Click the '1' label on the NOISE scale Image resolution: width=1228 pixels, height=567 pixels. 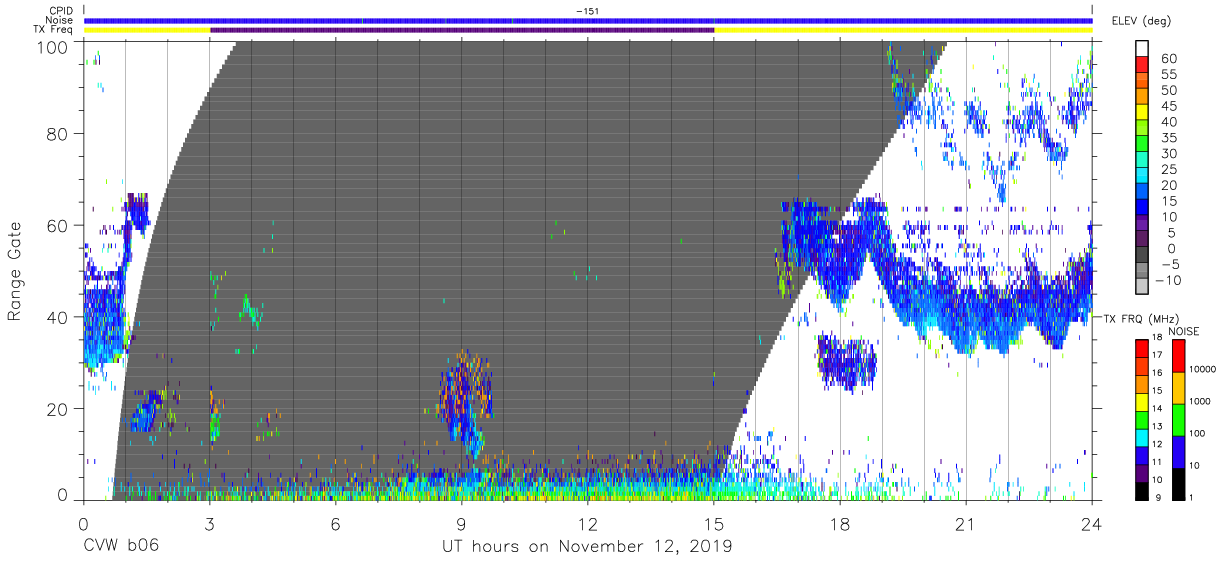tap(1192, 498)
